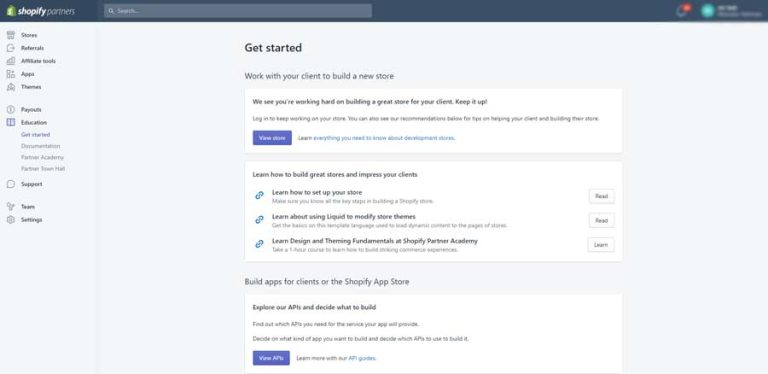Click the Themes sidebar icon
This screenshot has width=768, height=374.
[11, 87]
